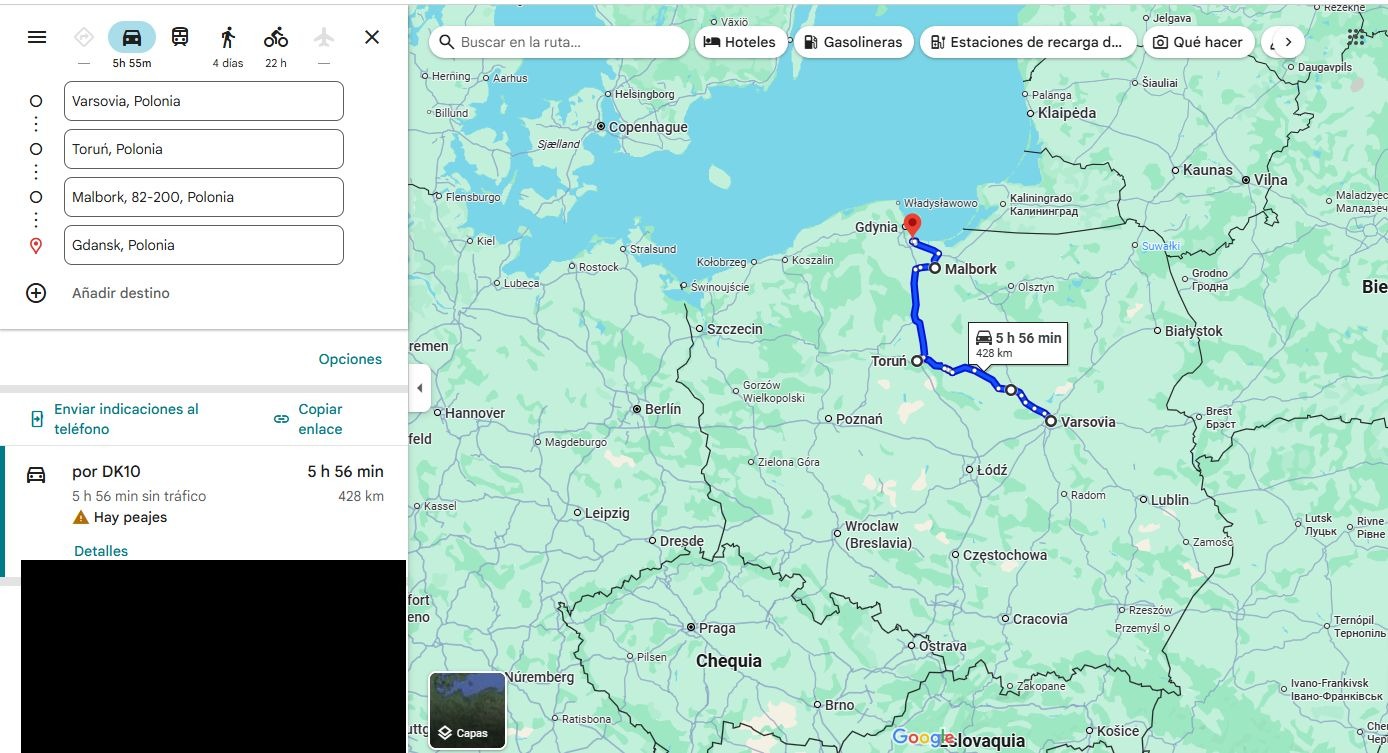Open the hamburger main menu

coord(37,37)
